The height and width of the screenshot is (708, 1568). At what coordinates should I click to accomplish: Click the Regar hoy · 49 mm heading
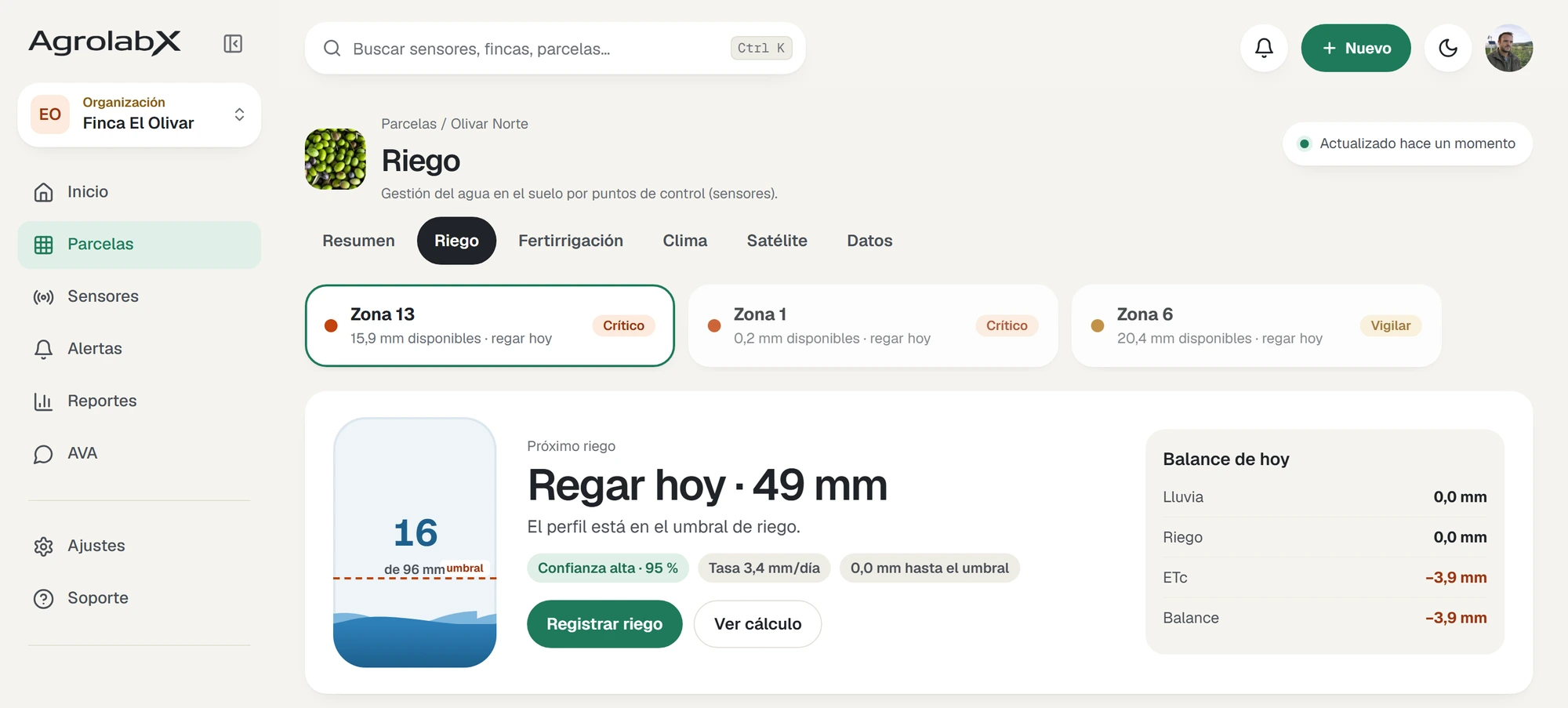(x=707, y=485)
